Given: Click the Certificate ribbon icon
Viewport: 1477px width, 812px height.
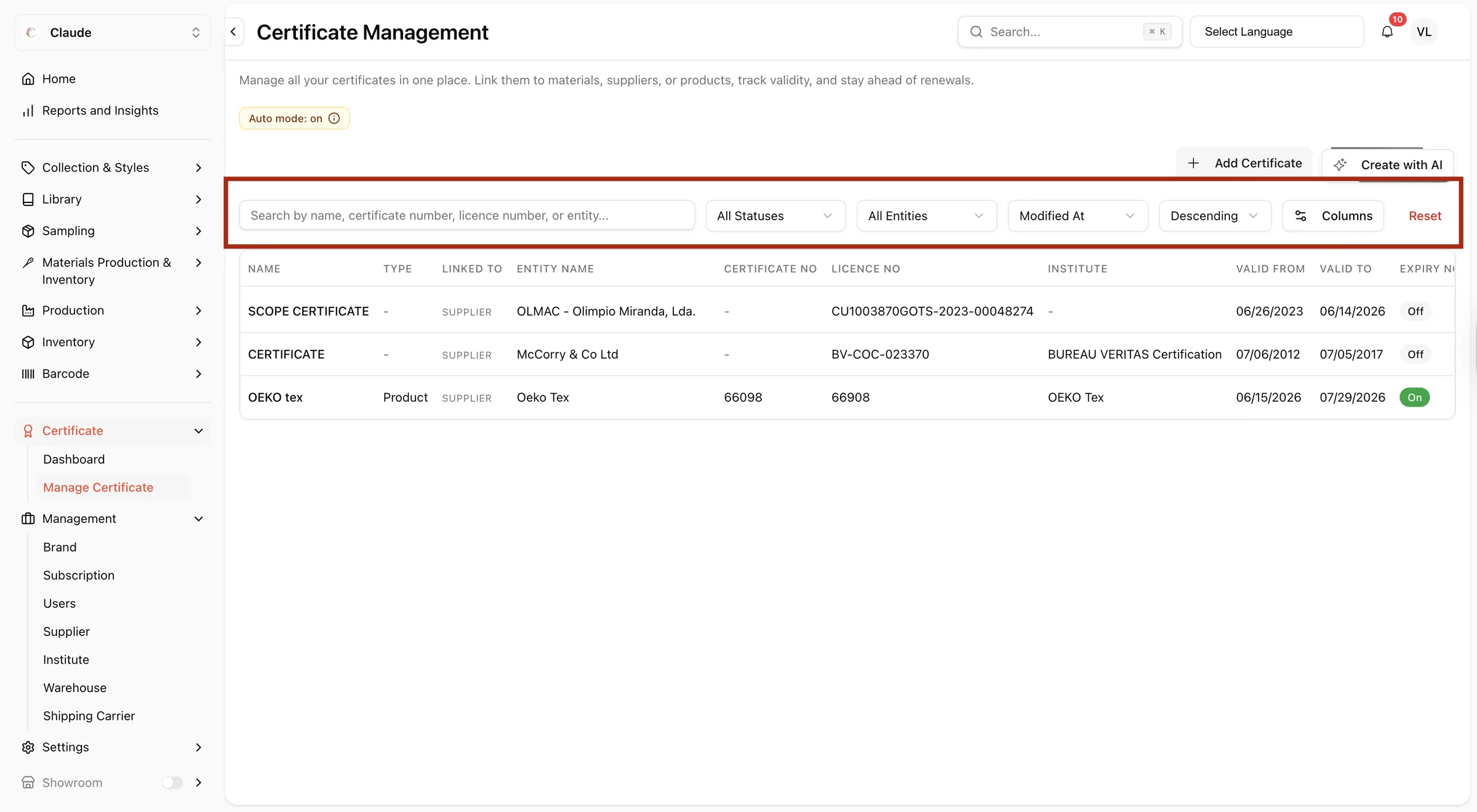Looking at the screenshot, I should 28,431.
